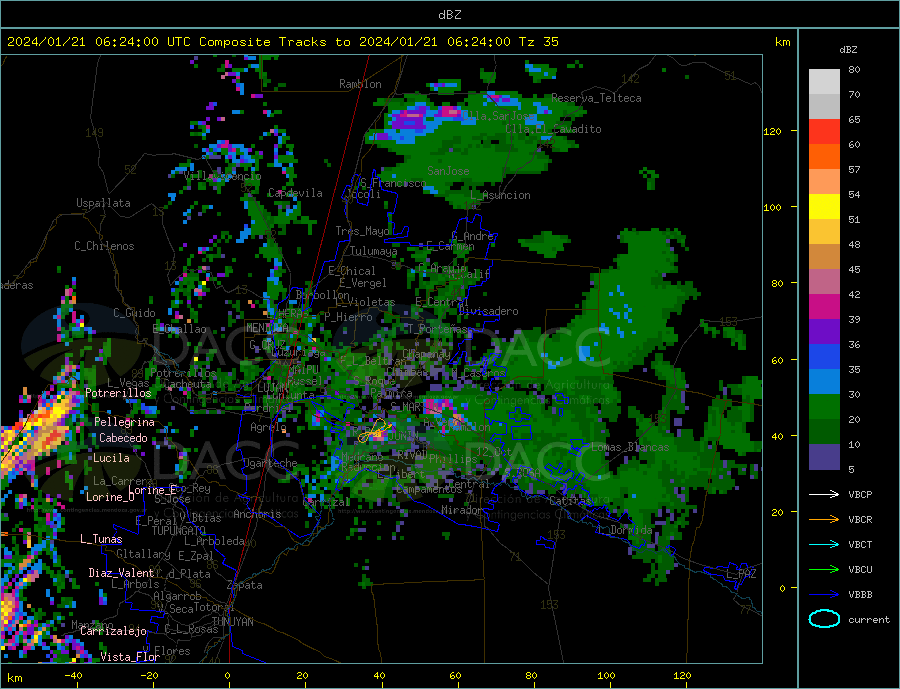Click the green VBCU arrow legend icon
Image resolution: width=900 pixels, height=689 pixels.
point(824,570)
